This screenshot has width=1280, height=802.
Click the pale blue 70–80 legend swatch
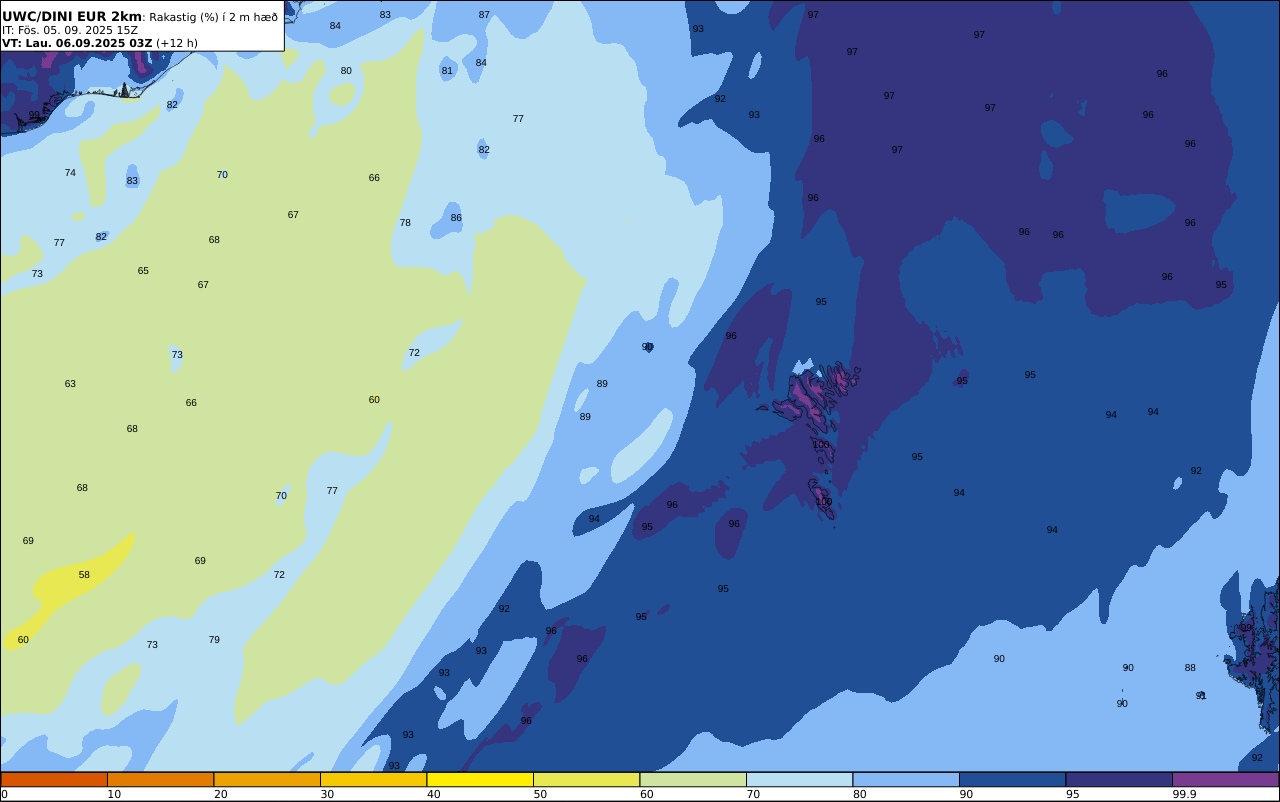799,779
